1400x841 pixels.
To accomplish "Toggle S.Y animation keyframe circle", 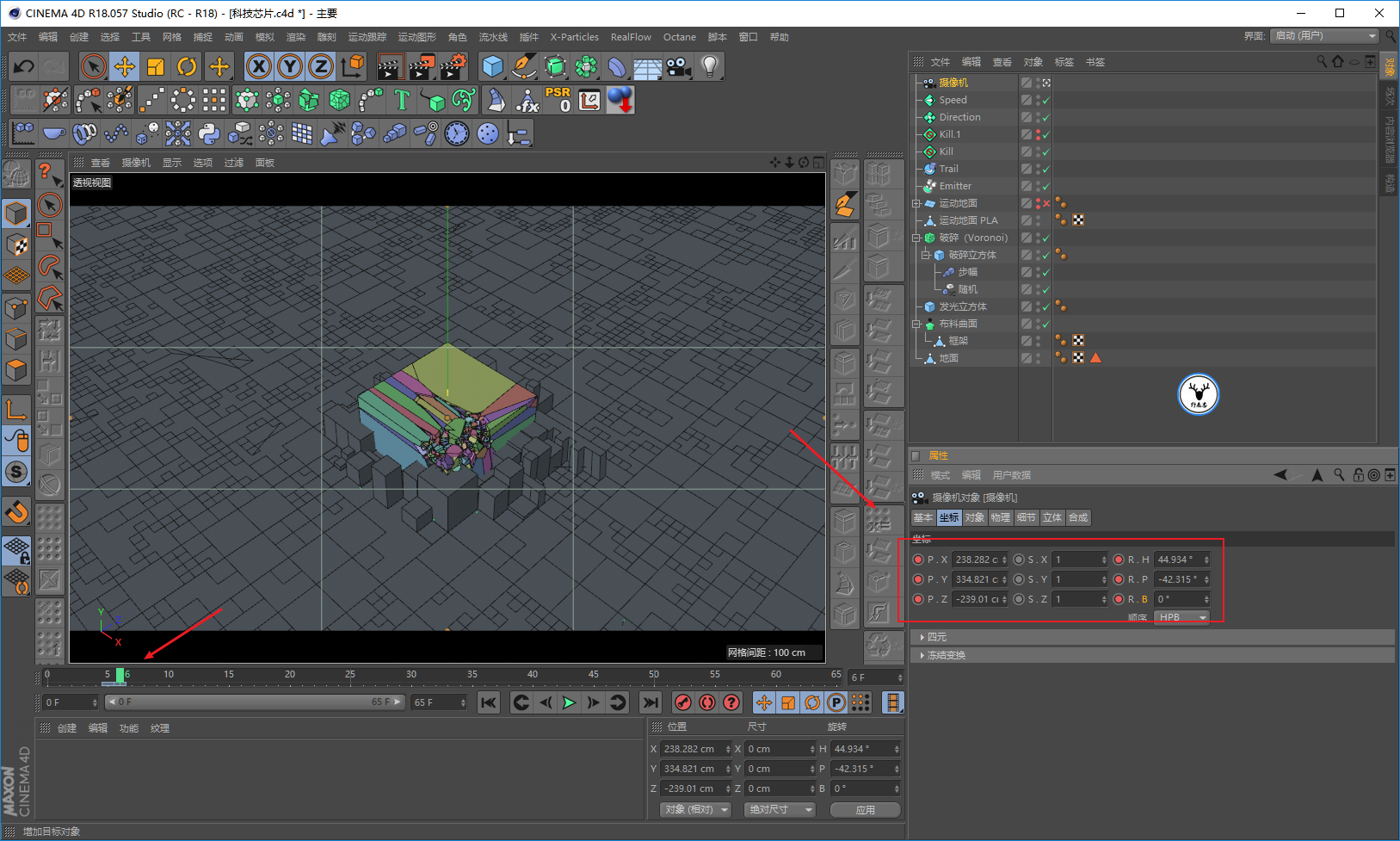I will tap(1019, 579).
